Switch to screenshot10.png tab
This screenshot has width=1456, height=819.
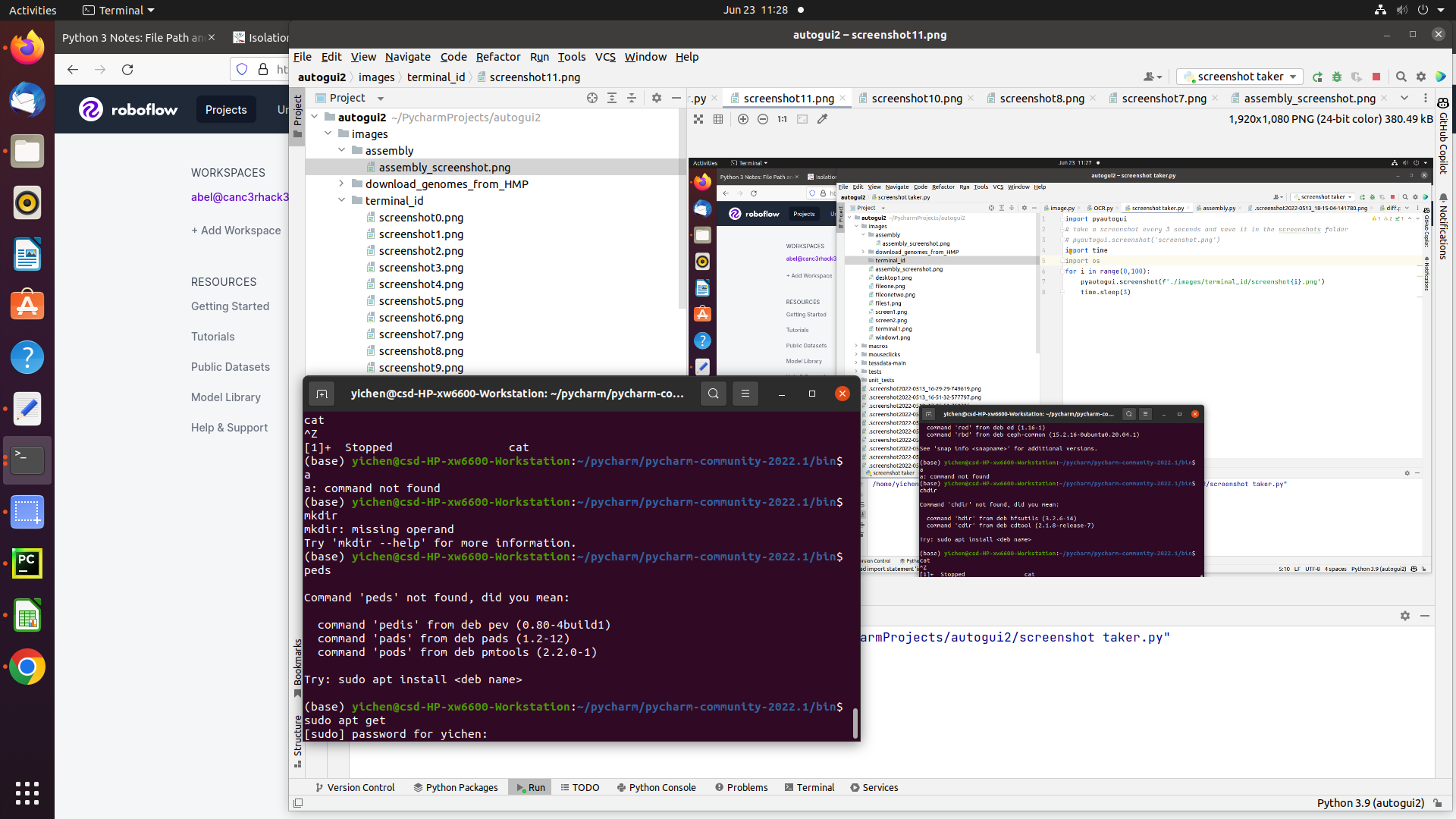[916, 99]
